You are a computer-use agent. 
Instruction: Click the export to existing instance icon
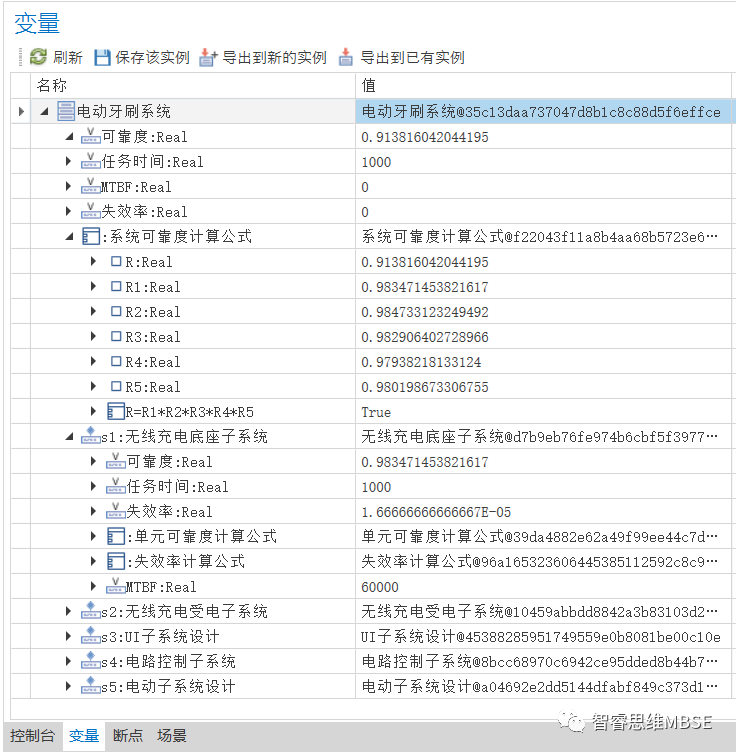[x=346, y=57]
